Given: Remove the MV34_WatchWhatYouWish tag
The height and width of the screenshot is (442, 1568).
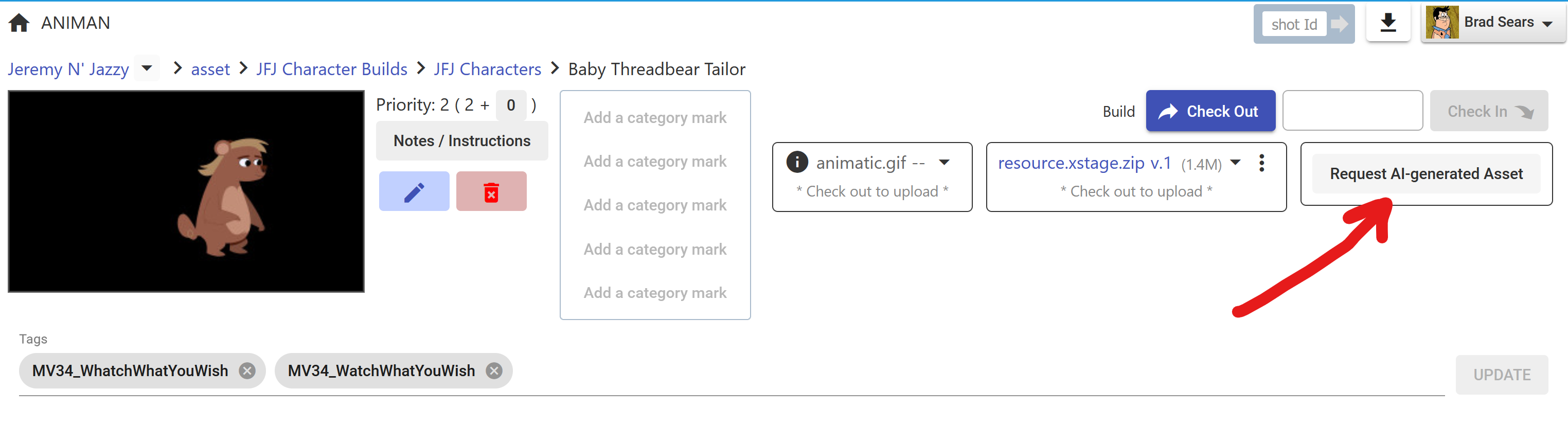Looking at the screenshot, I should 494,371.
